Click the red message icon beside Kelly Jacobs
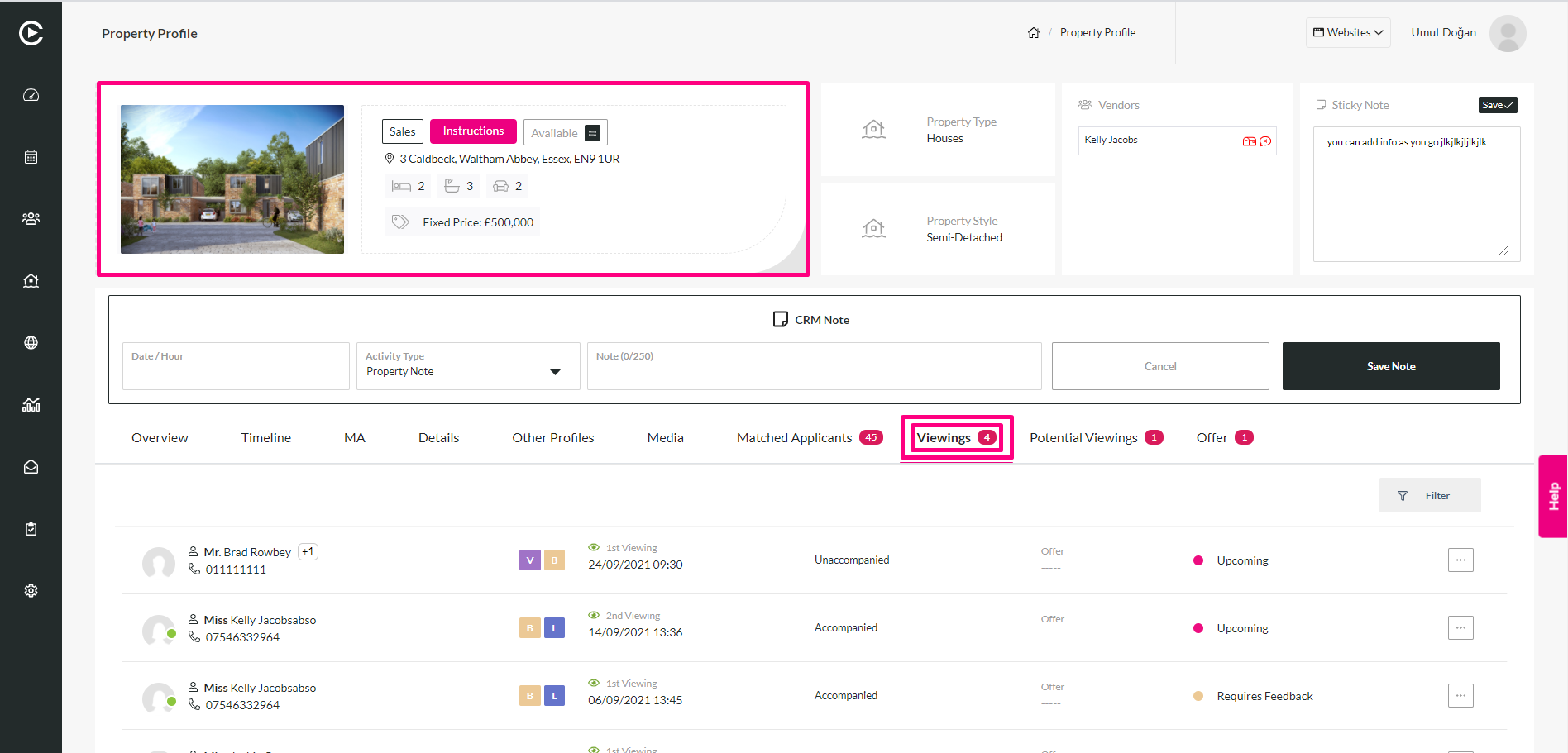Screen dimensions: 1568x753 1265,141
